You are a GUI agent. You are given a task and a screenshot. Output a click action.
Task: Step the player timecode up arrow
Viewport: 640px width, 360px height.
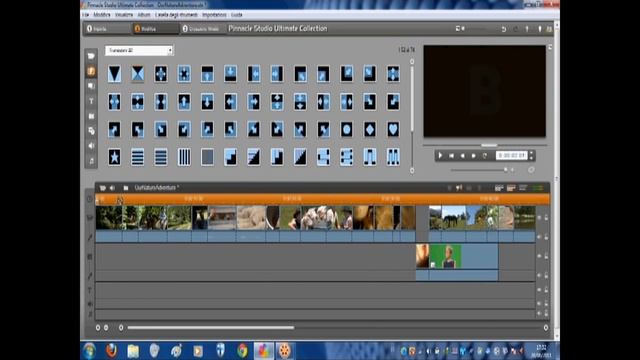(x=531, y=153)
